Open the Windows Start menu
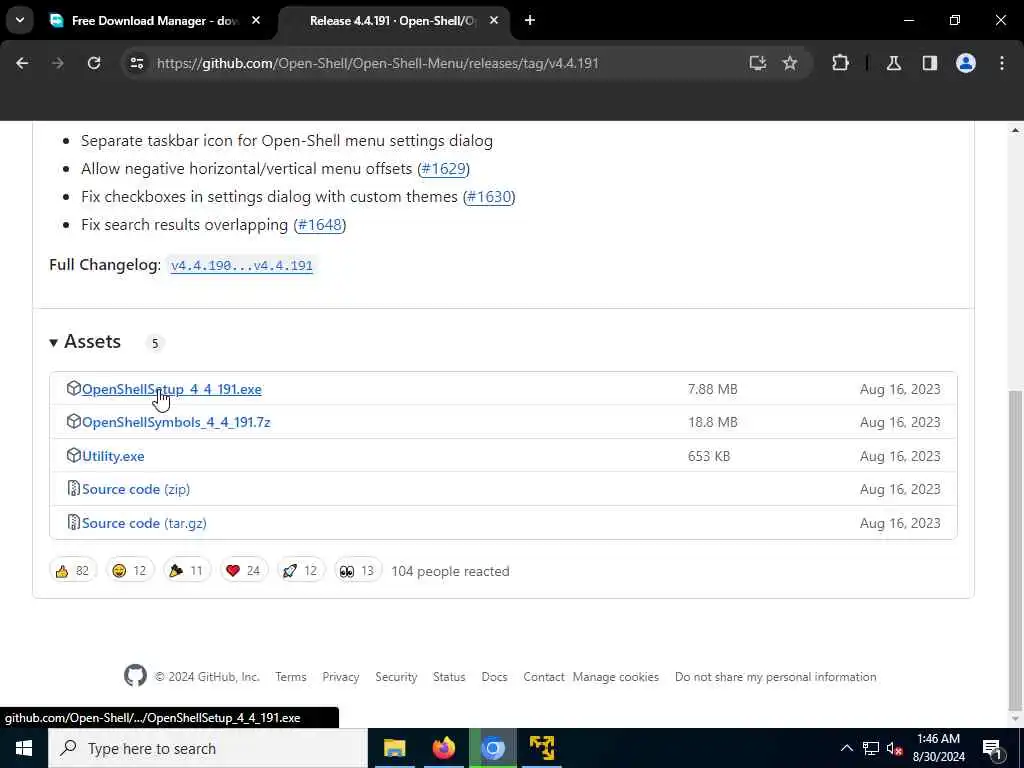Screen dimensions: 1024x768 click(x=24, y=748)
